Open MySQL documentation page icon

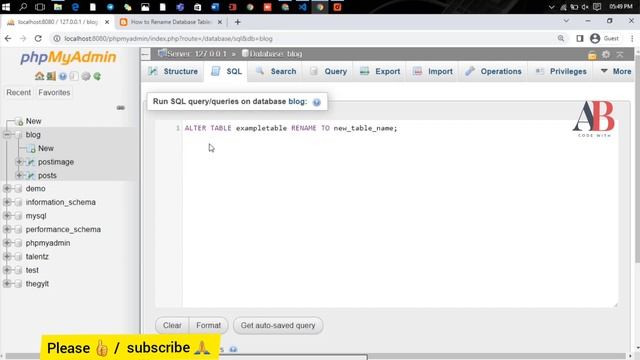pos(74,76)
